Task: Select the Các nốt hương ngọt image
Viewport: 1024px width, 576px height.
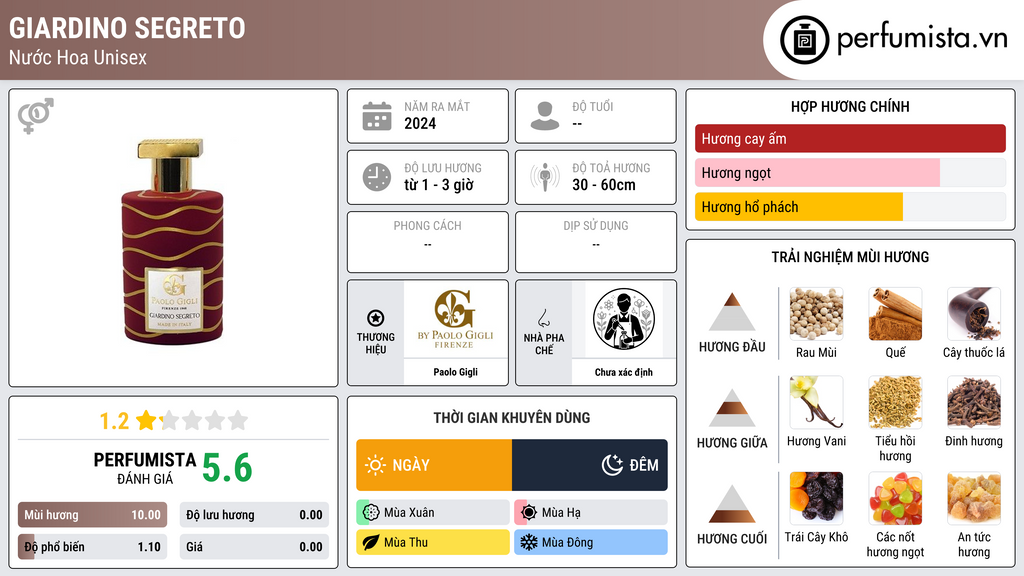Action: (895, 499)
